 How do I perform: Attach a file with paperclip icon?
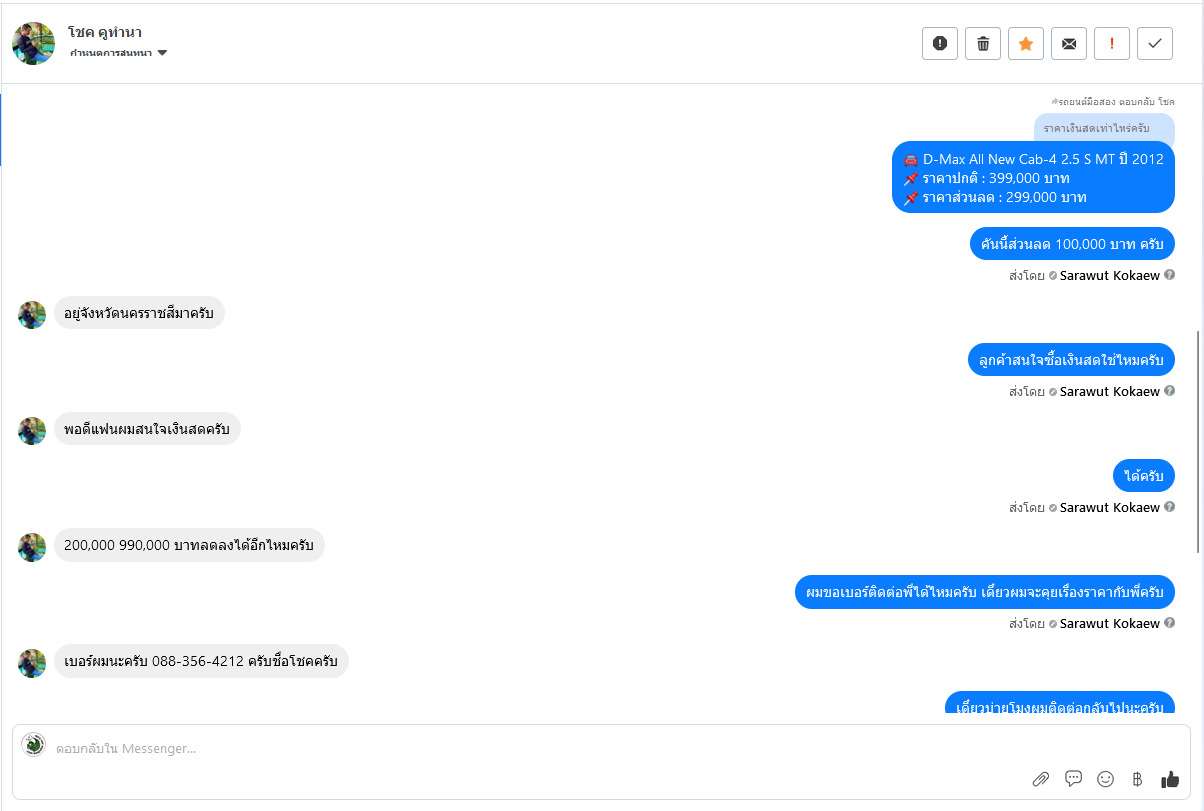coord(1041,779)
